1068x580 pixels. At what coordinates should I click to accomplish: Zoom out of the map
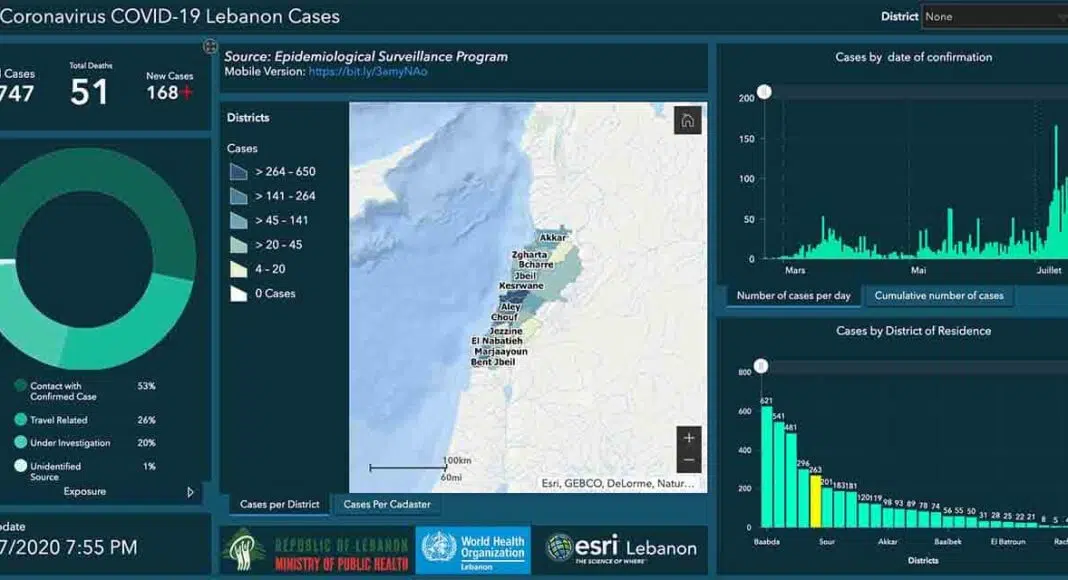click(x=688, y=461)
